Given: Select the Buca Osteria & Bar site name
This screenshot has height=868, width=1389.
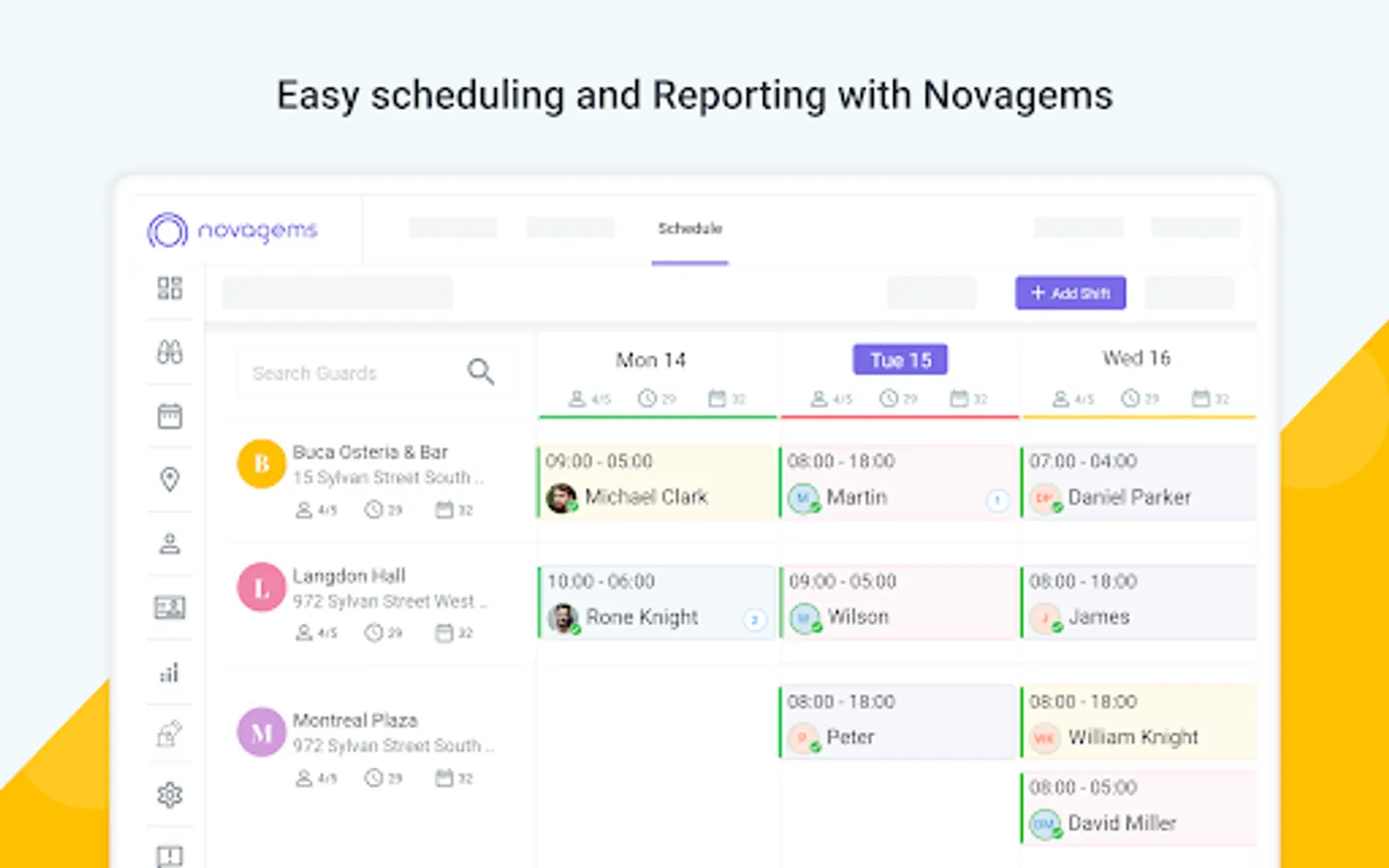Looking at the screenshot, I should (x=370, y=451).
